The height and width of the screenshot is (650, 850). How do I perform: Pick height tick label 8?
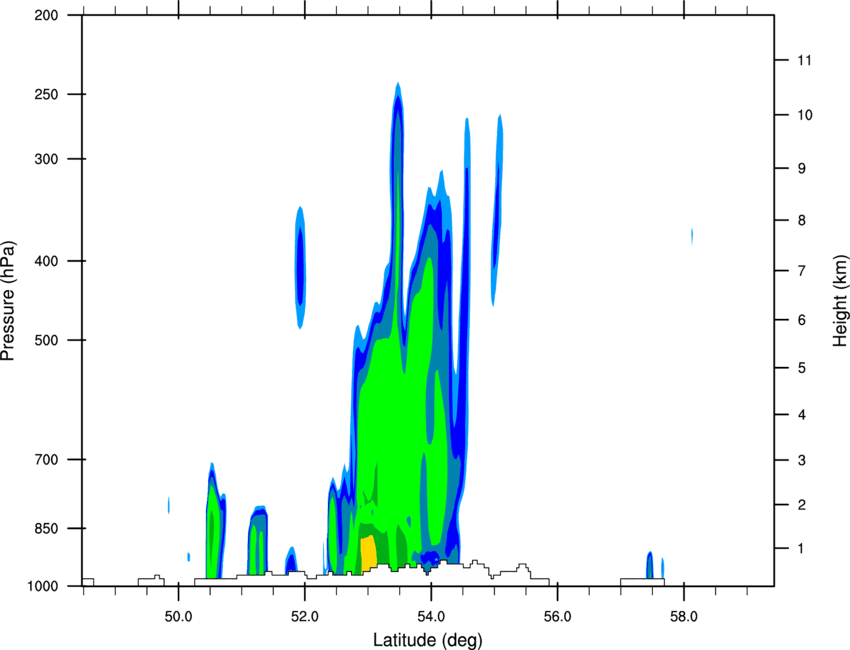802,220
